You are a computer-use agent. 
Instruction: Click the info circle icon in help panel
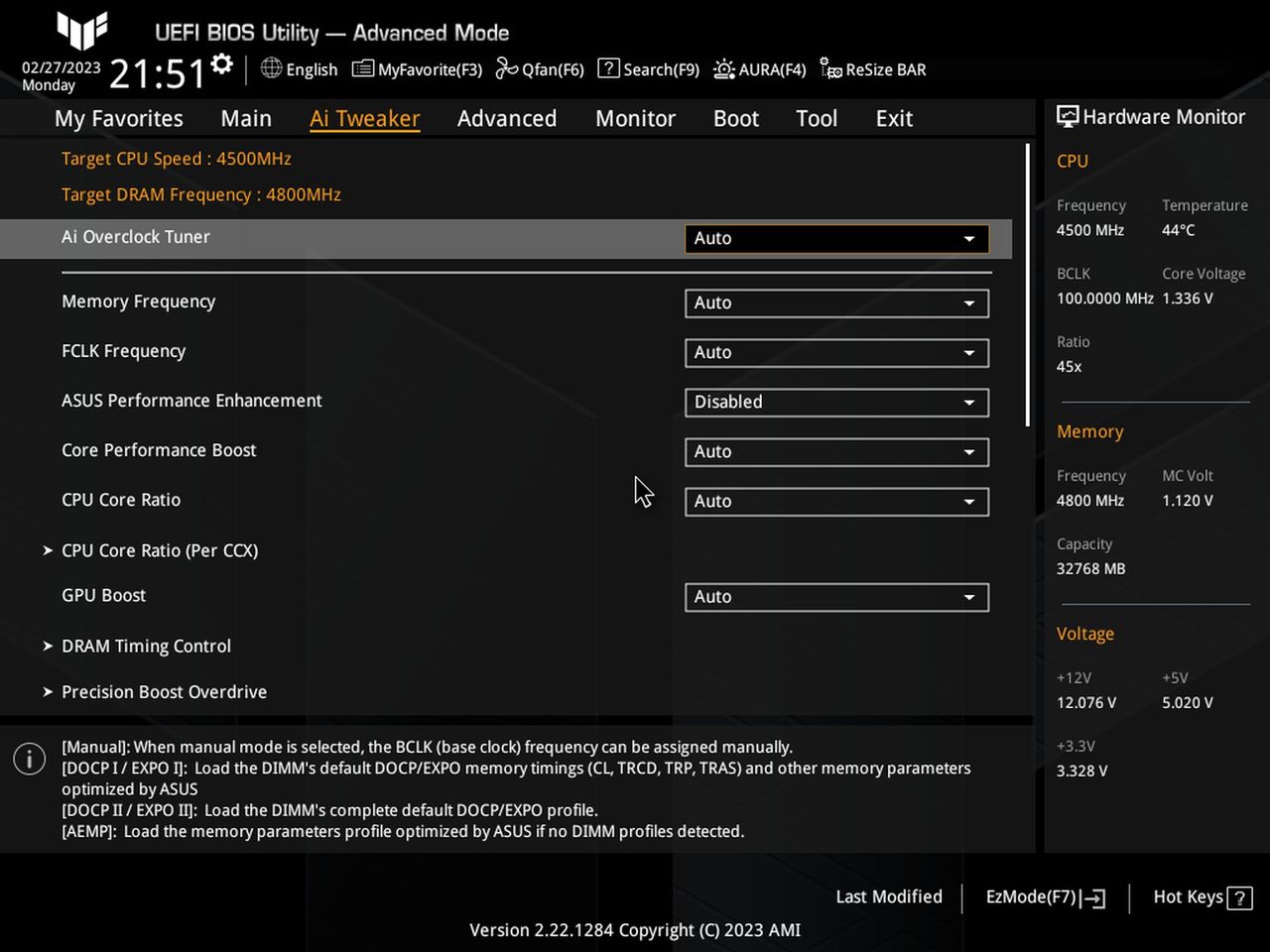coord(30,759)
